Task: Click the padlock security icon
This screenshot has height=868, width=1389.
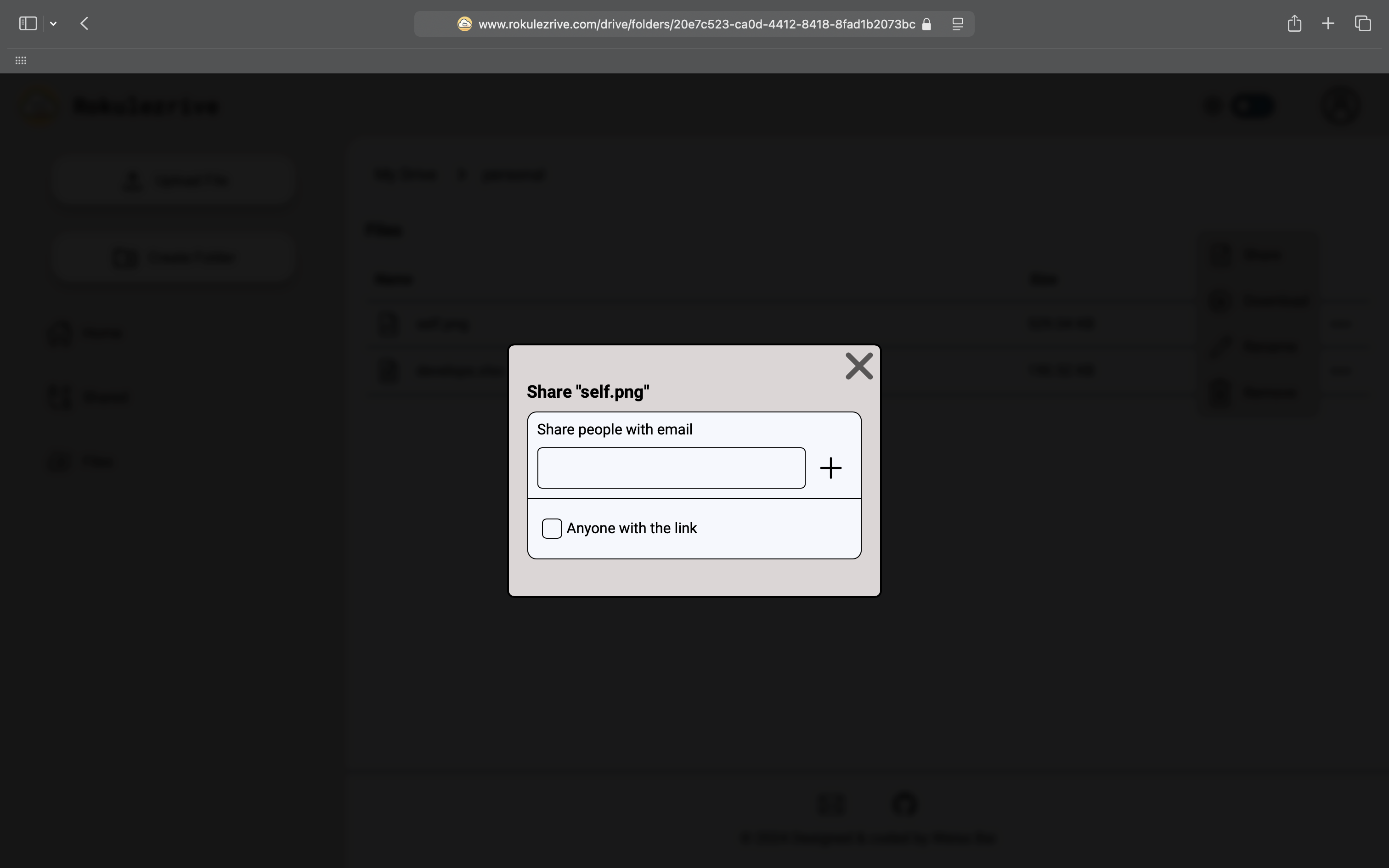Action: click(x=926, y=24)
